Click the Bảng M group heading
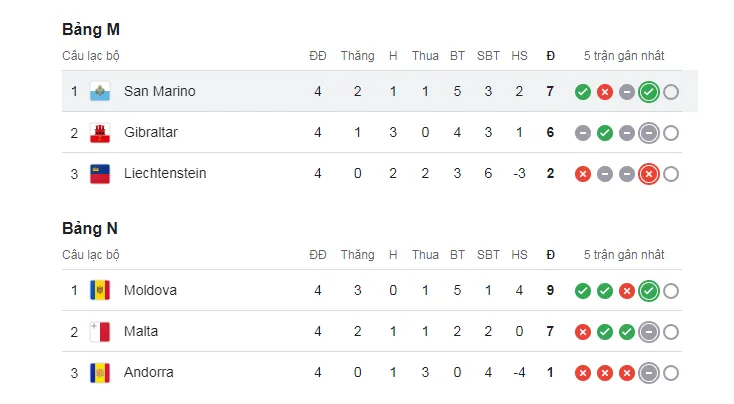The image size is (734, 404). [x=91, y=30]
